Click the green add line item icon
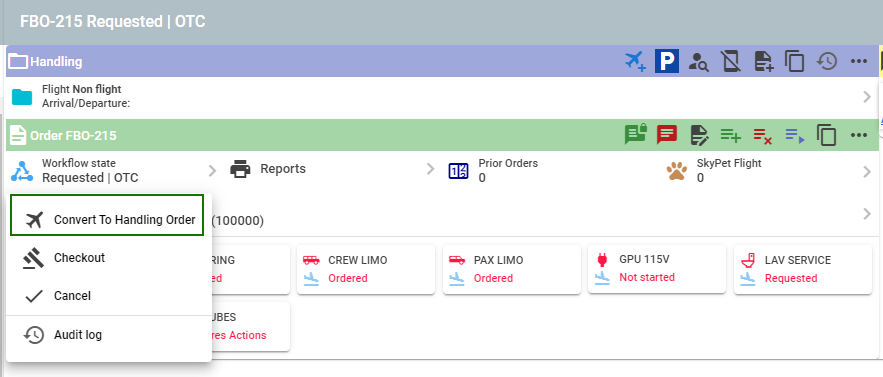 pos(731,135)
